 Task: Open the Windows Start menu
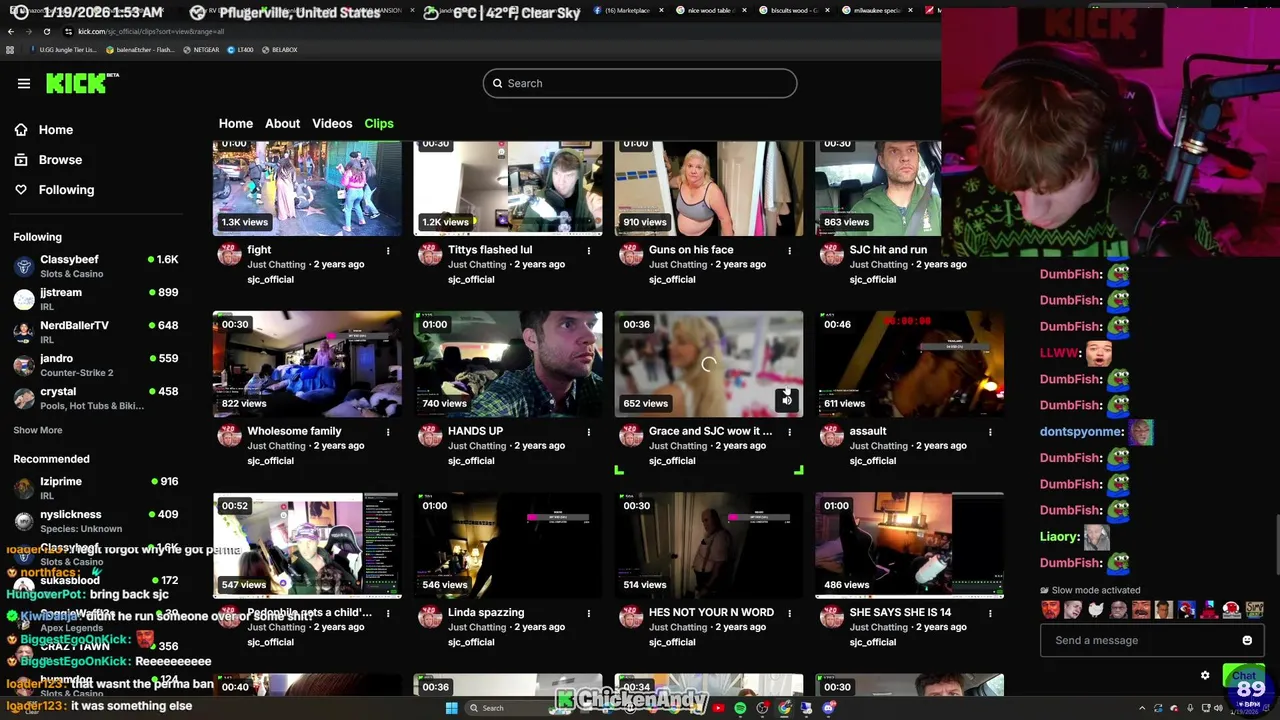pos(451,708)
